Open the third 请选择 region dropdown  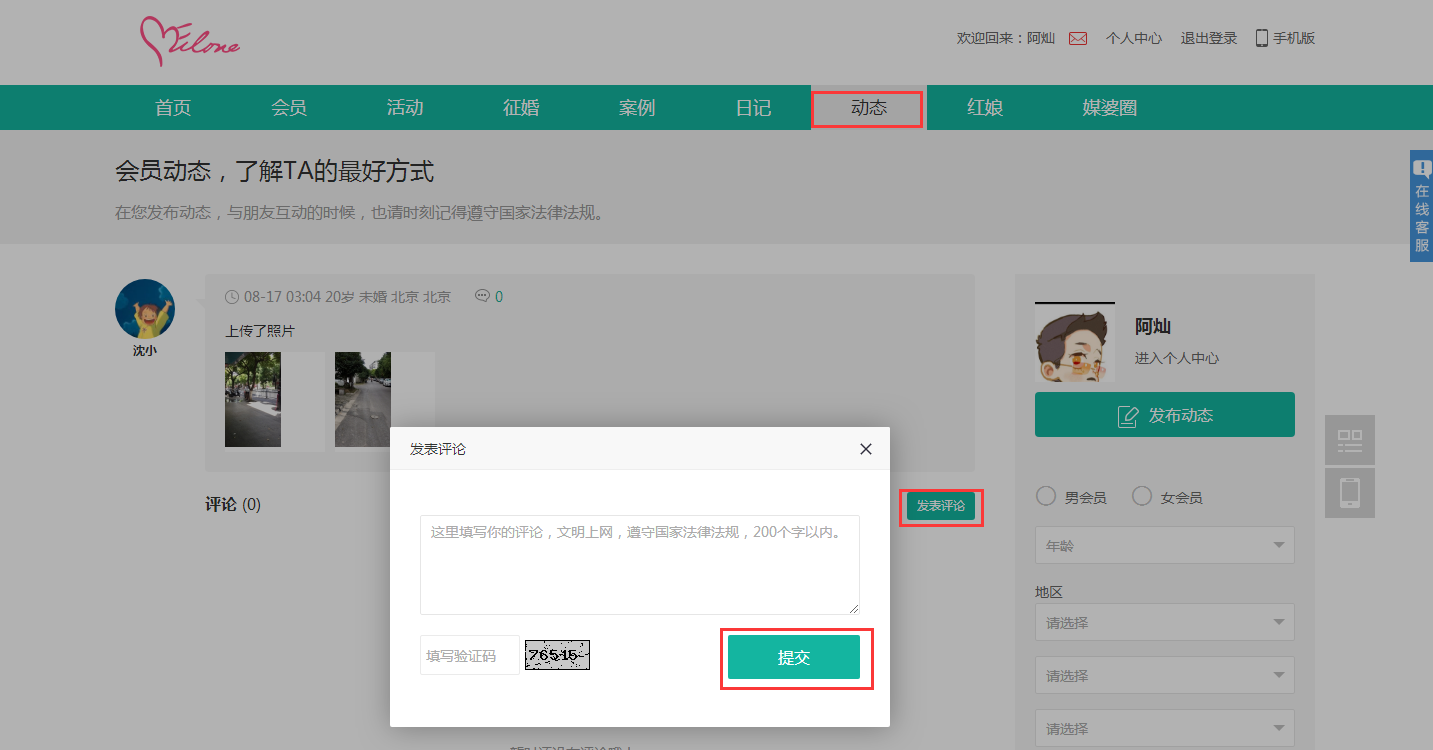click(x=1165, y=728)
